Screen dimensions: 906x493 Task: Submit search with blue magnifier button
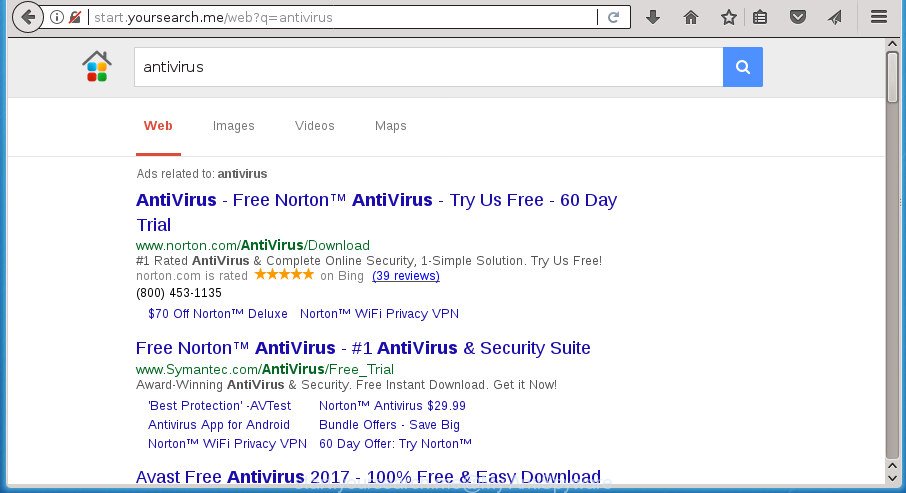(x=742, y=67)
